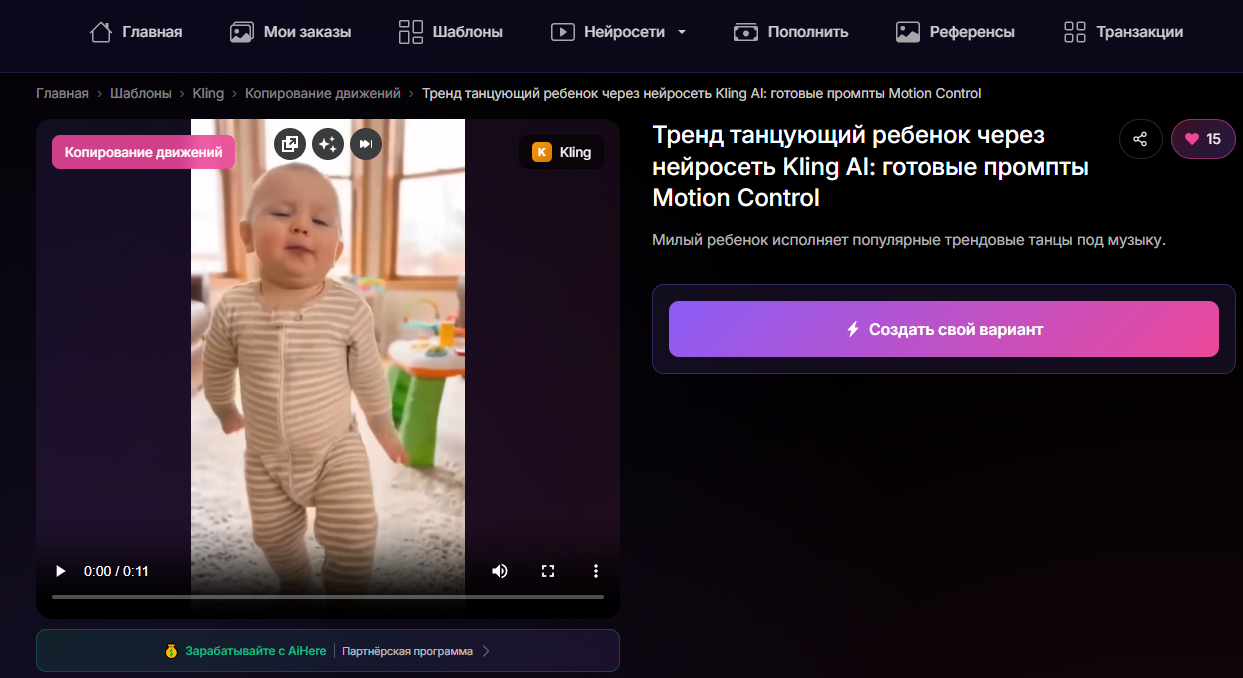Mute the video with the volume icon
This screenshot has height=678, width=1243.
tap(499, 570)
